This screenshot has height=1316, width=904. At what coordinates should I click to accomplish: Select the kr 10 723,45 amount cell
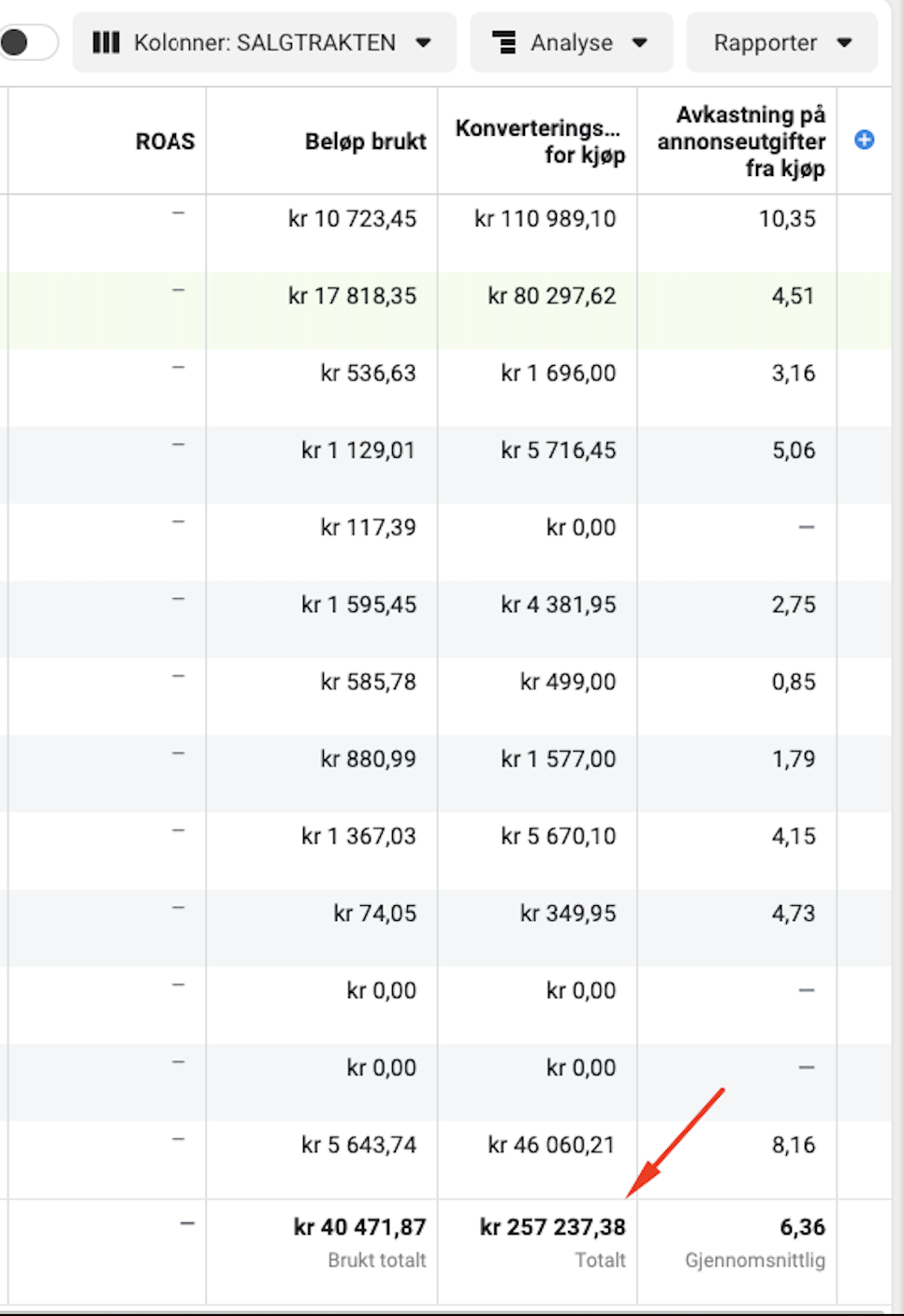352,219
